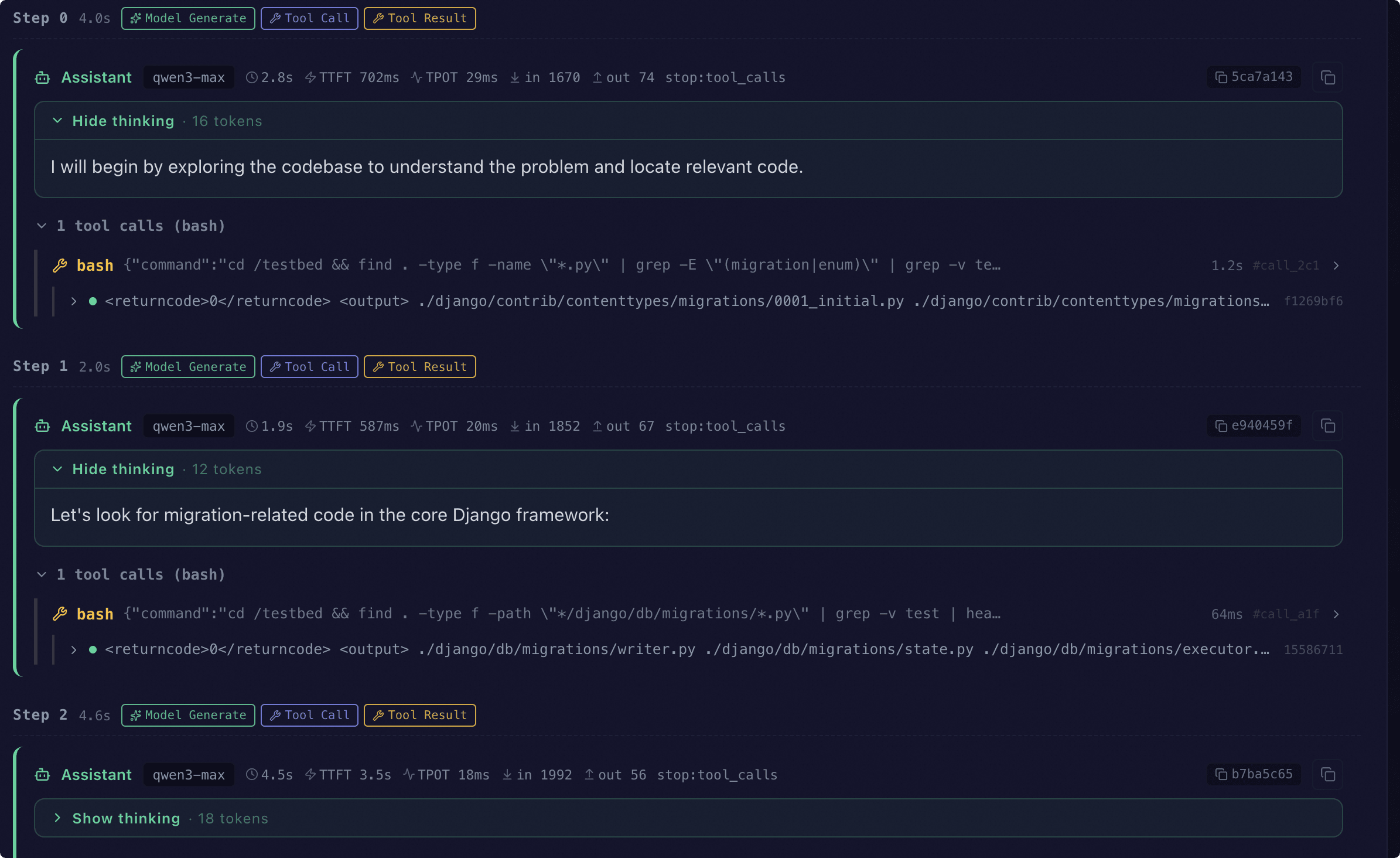The image size is (1400, 858).
Task: Click the Step 0 stop:tool_calls label
Action: (725, 77)
